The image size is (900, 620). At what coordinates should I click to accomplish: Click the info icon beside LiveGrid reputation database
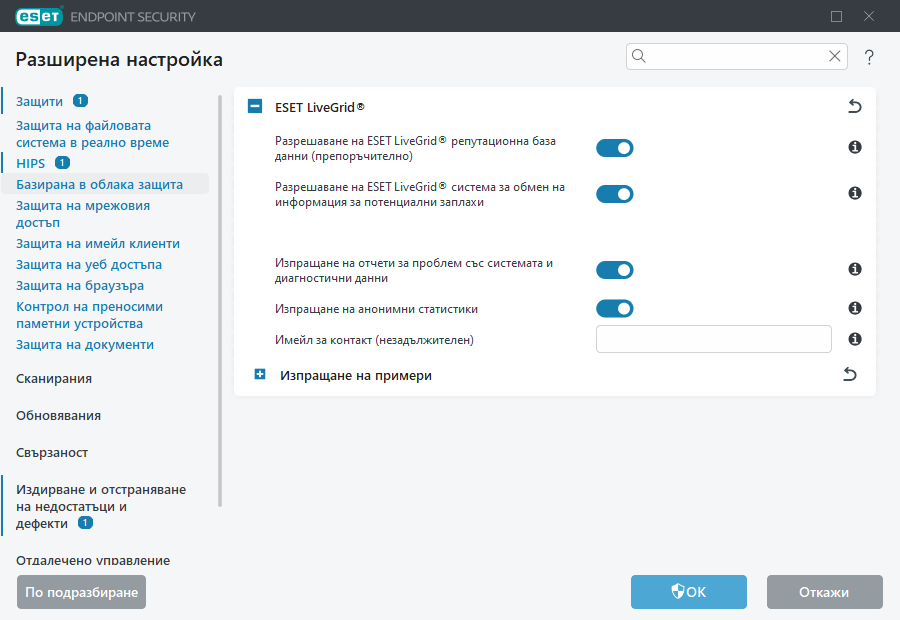click(854, 148)
